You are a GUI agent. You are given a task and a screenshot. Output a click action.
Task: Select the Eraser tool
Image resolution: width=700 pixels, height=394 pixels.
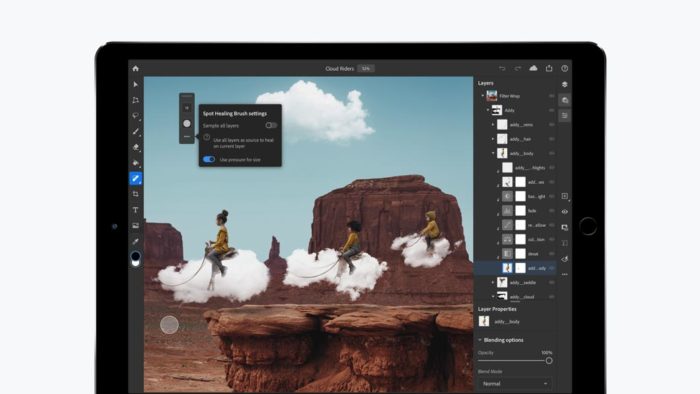(x=135, y=147)
